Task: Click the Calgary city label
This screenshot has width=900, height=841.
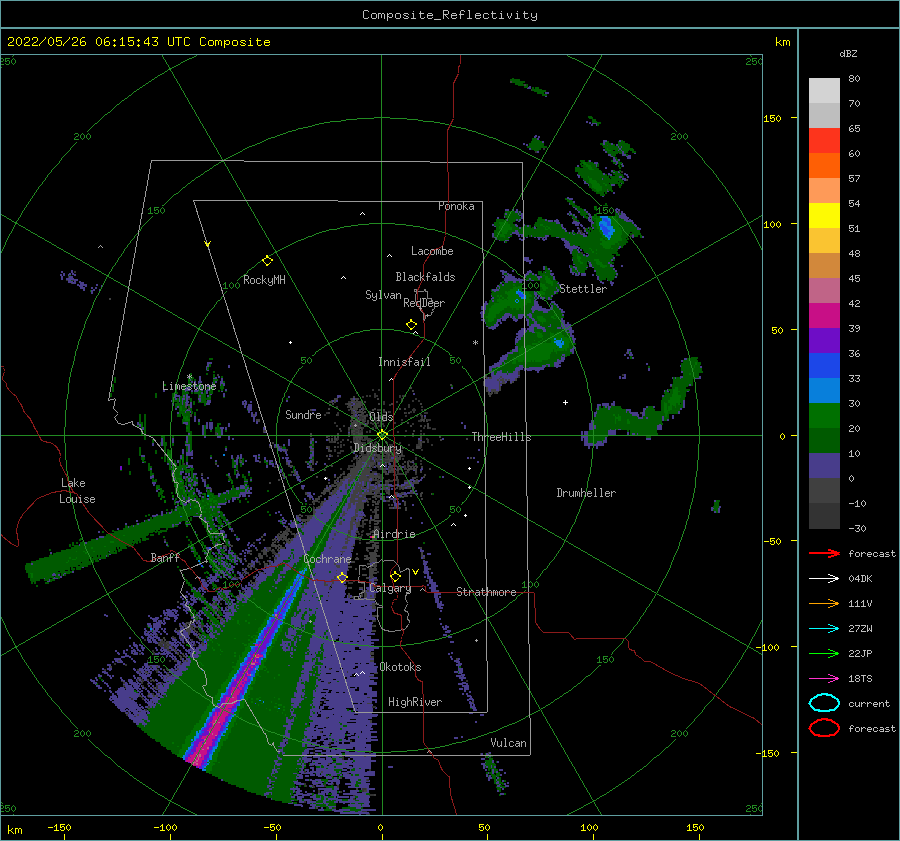Action: pos(390,588)
